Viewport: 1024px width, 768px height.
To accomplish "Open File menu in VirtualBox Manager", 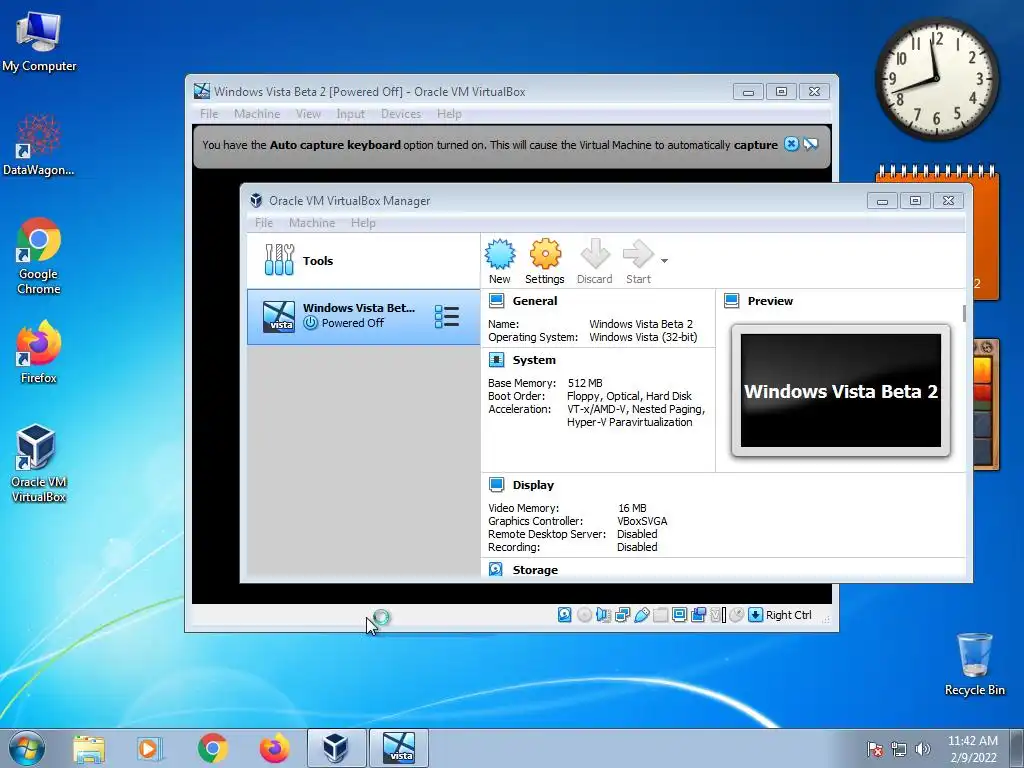I will pos(264,223).
